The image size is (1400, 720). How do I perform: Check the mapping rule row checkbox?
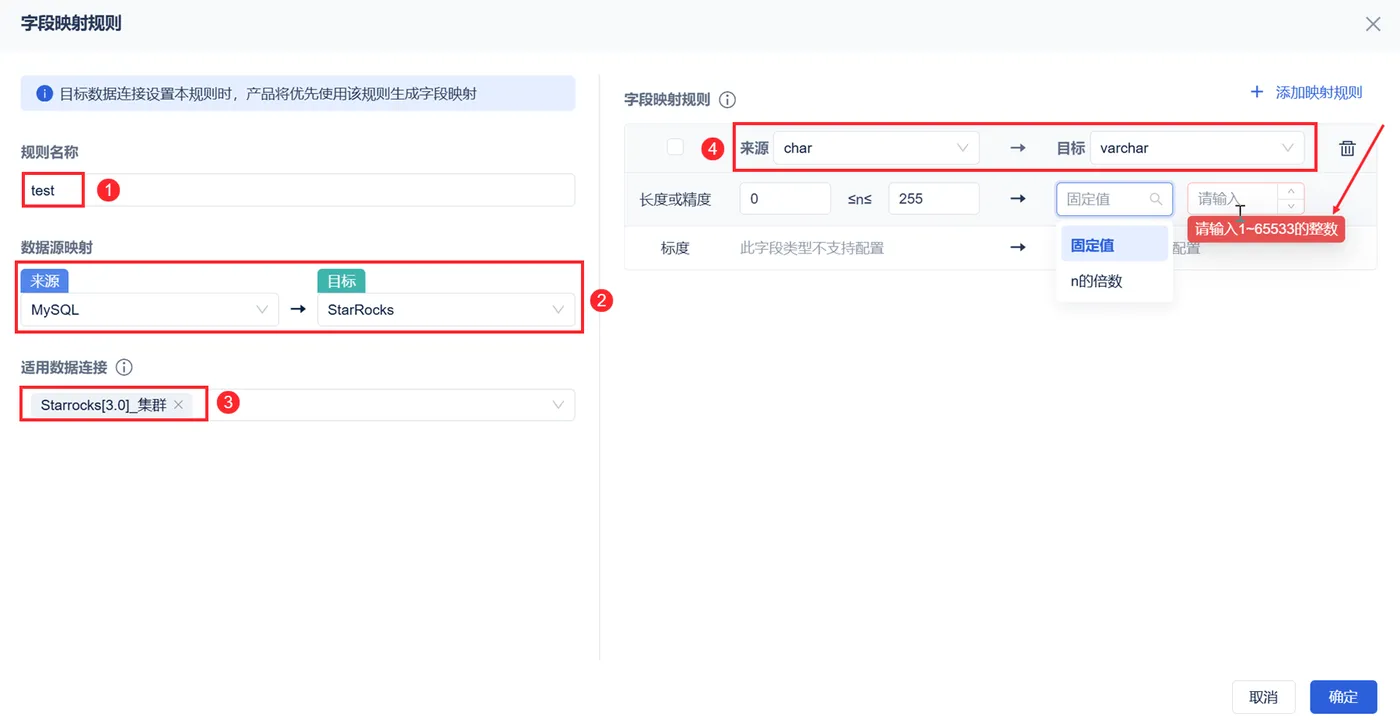click(675, 147)
